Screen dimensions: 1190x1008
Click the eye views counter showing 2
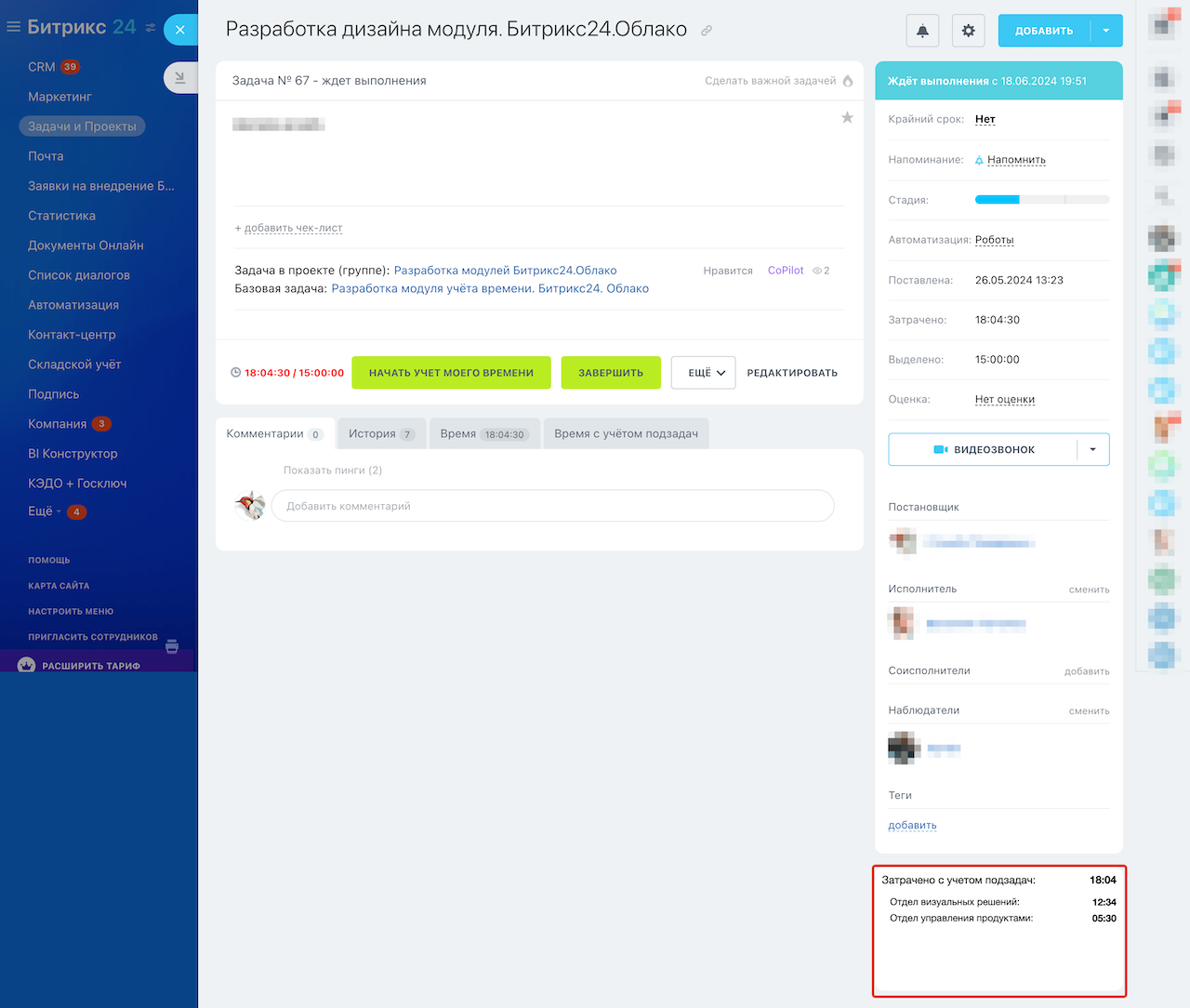(x=821, y=271)
